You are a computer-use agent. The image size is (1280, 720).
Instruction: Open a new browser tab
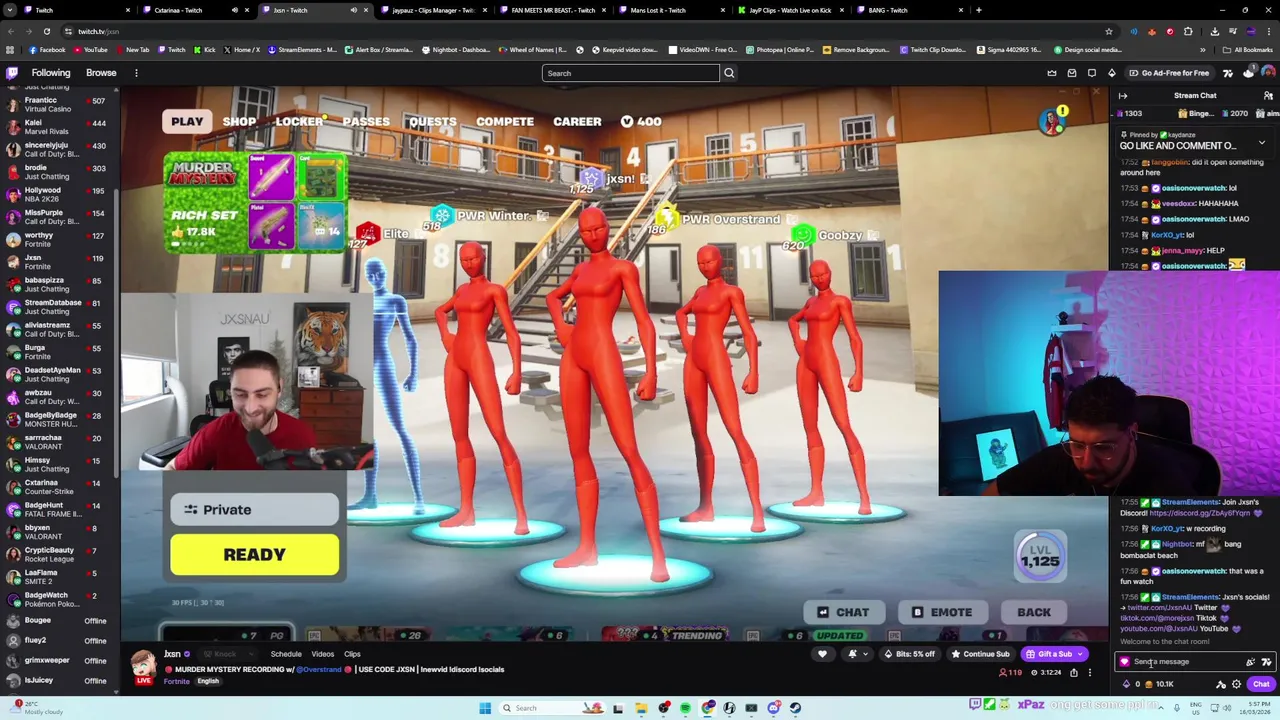coord(978,10)
